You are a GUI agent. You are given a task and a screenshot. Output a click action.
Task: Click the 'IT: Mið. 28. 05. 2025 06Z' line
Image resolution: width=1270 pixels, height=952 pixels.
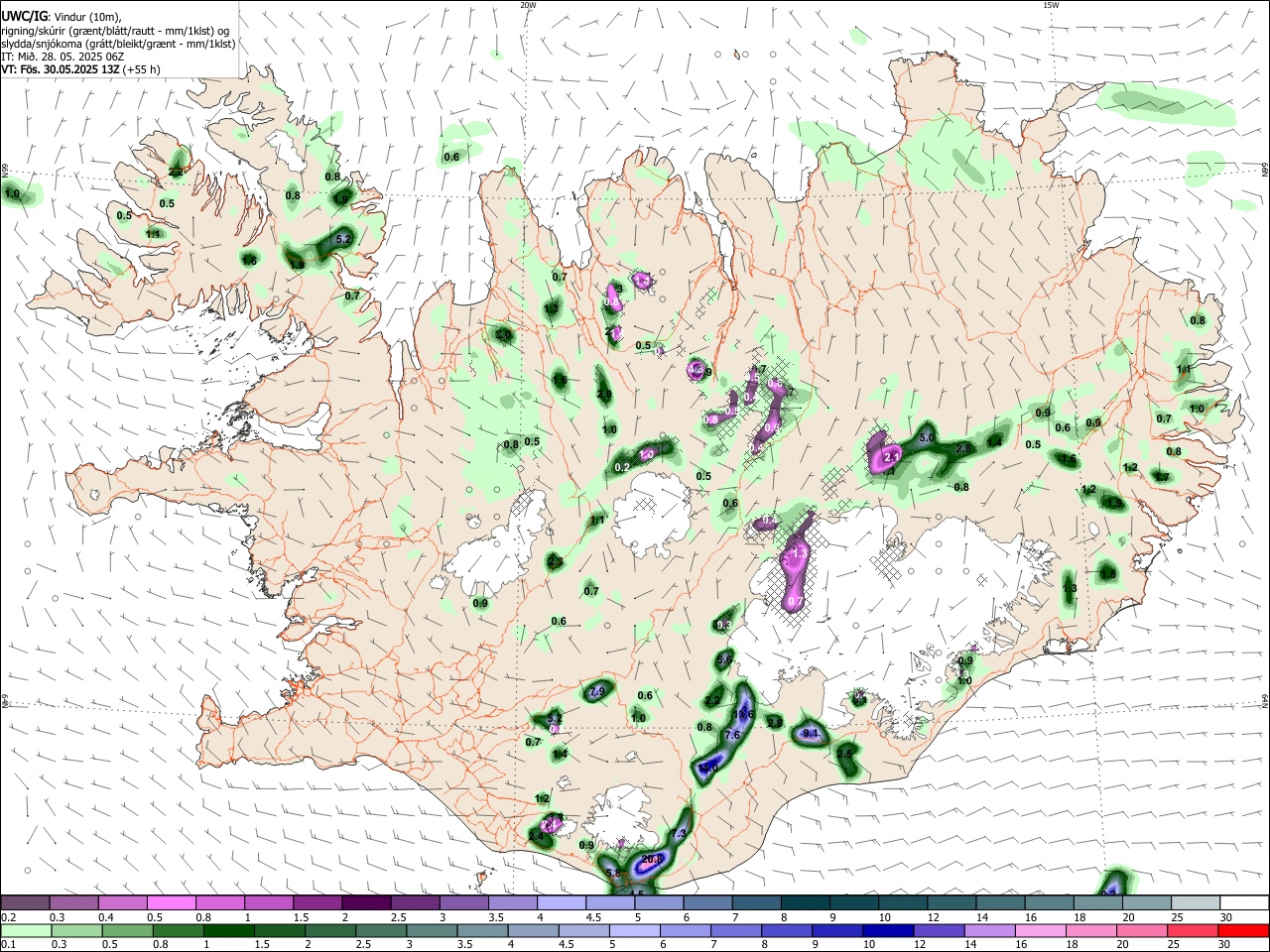tap(63, 57)
